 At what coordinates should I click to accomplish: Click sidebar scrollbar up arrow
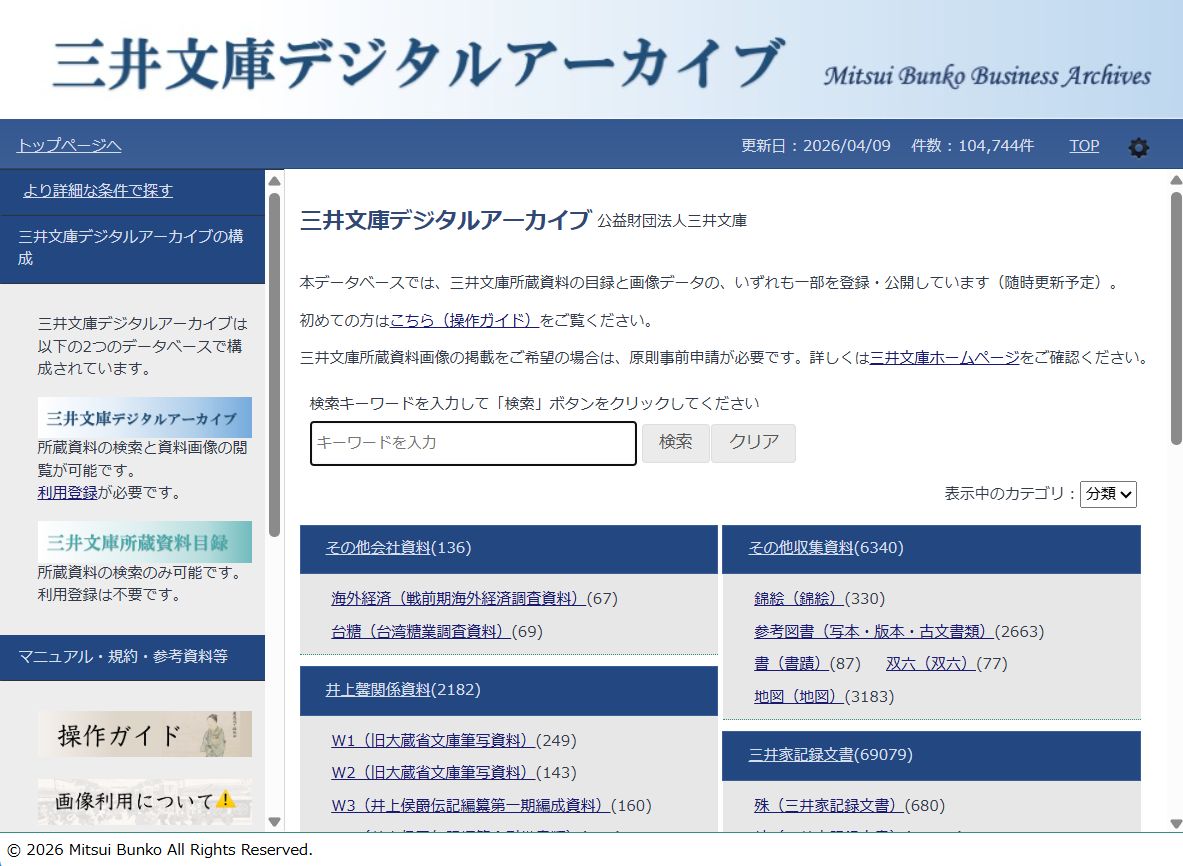(275, 181)
